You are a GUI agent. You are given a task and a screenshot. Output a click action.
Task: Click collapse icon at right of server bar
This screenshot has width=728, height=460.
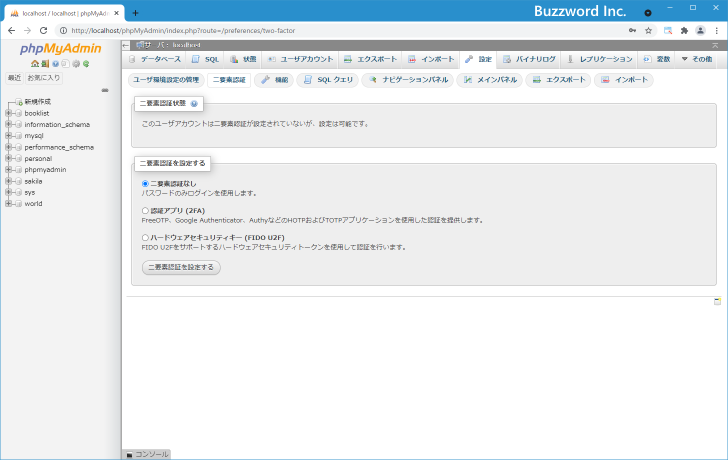pos(715,45)
